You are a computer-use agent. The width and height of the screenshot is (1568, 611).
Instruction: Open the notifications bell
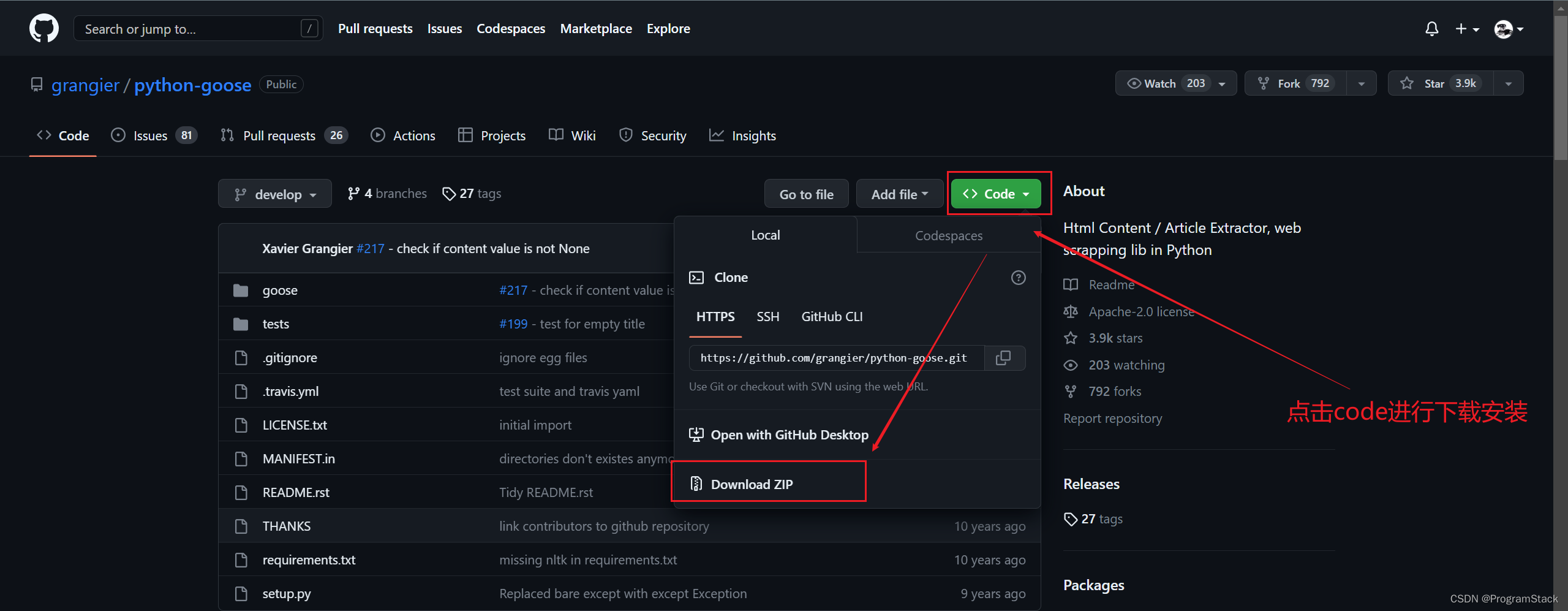pyautogui.click(x=1431, y=29)
